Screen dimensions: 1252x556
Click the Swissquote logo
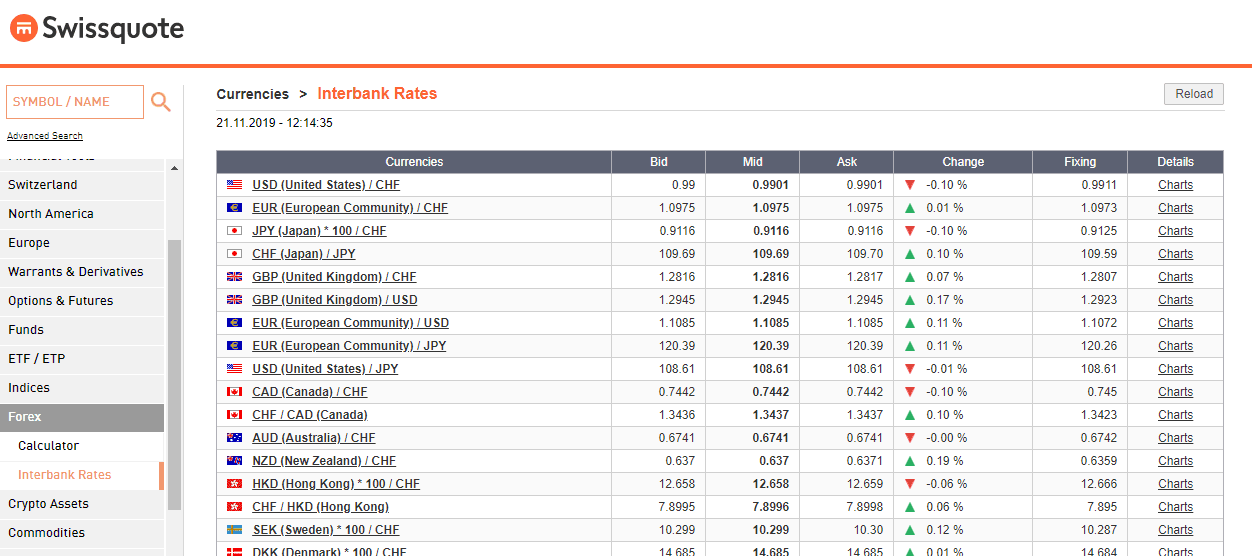click(x=97, y=28)
